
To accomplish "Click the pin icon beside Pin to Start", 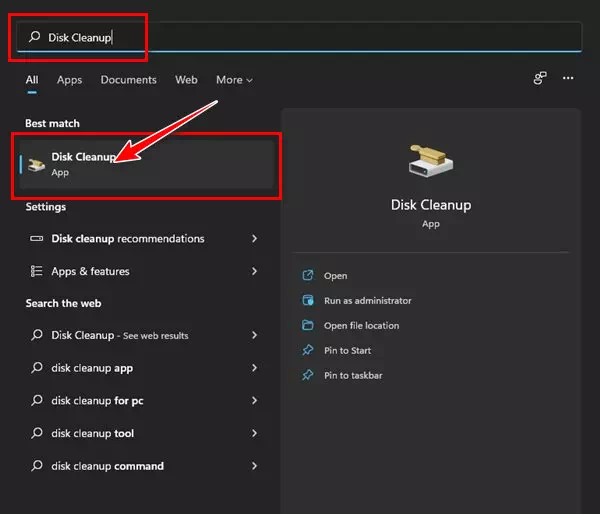I will (308, 350).
